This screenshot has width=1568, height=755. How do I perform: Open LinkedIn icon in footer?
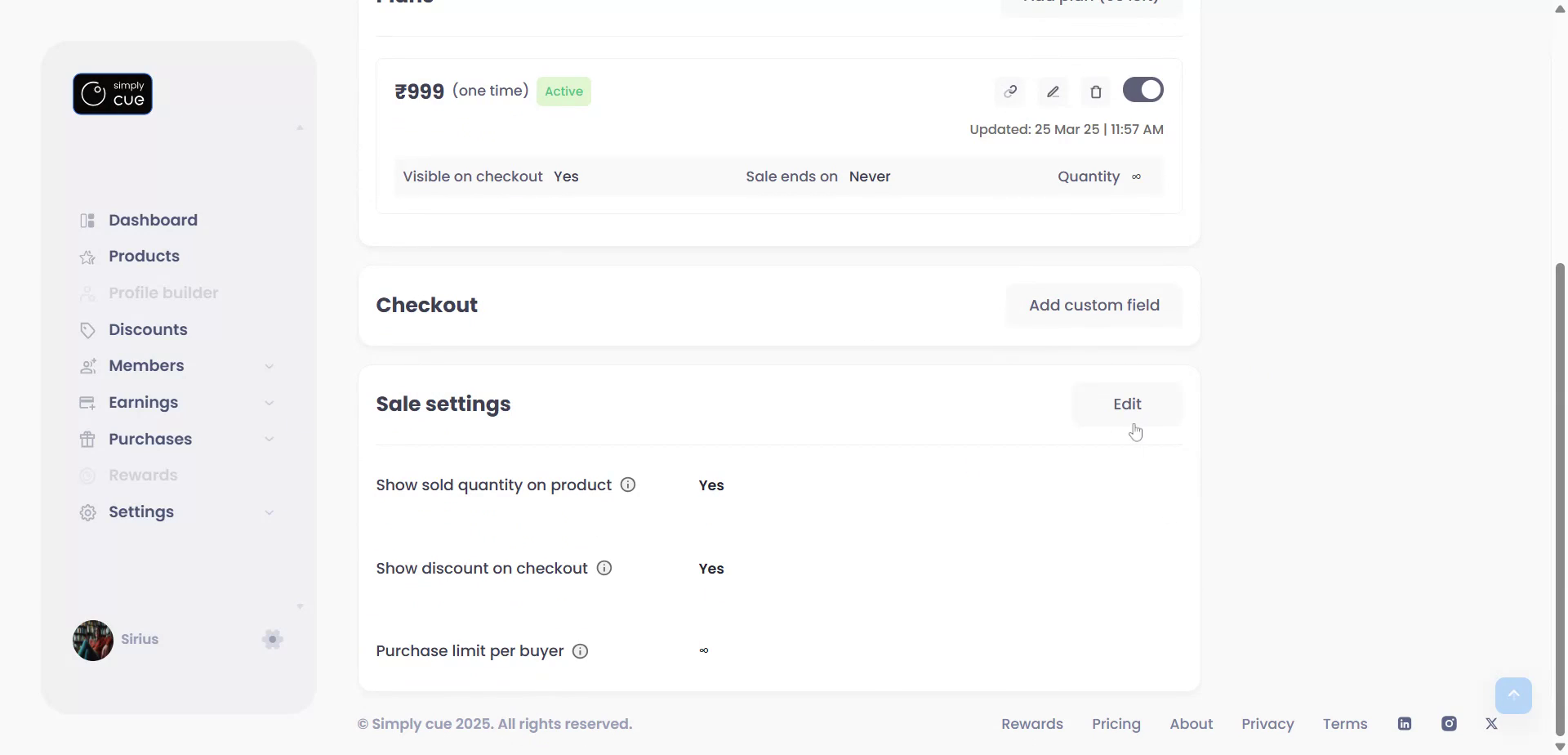click(x=1405, y=724)
